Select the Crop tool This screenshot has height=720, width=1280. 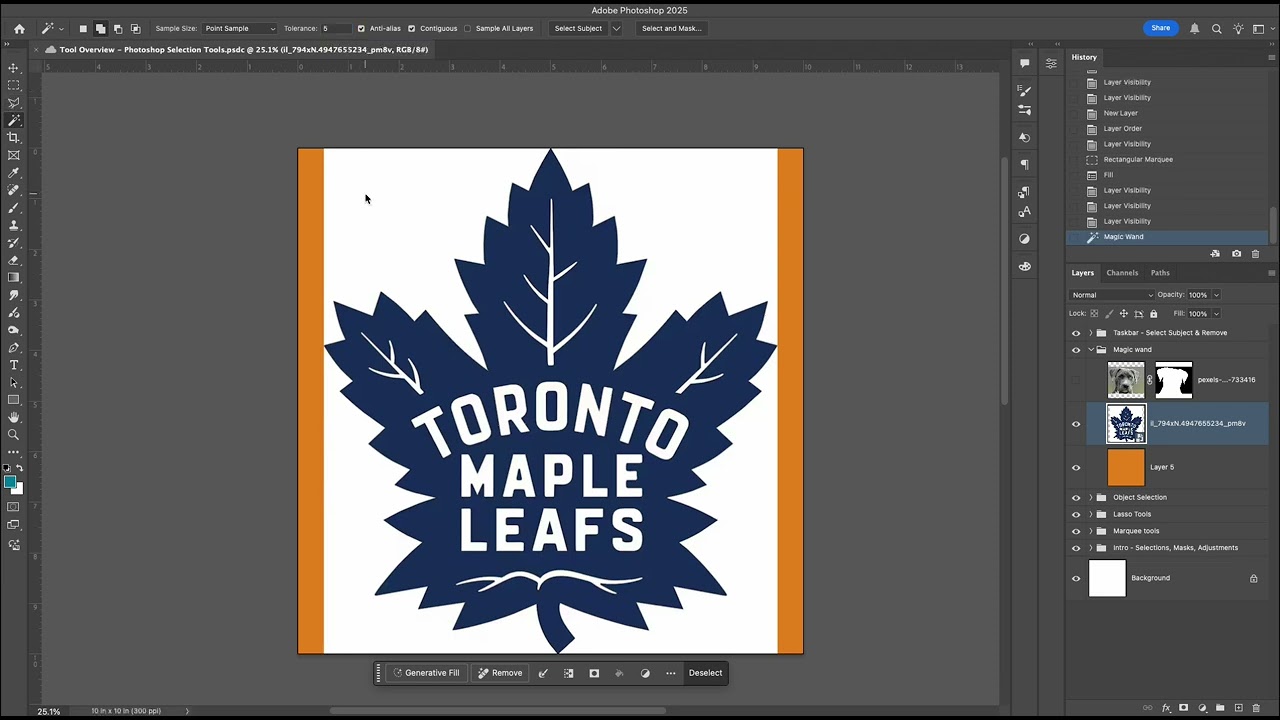[x=14, y=138]
